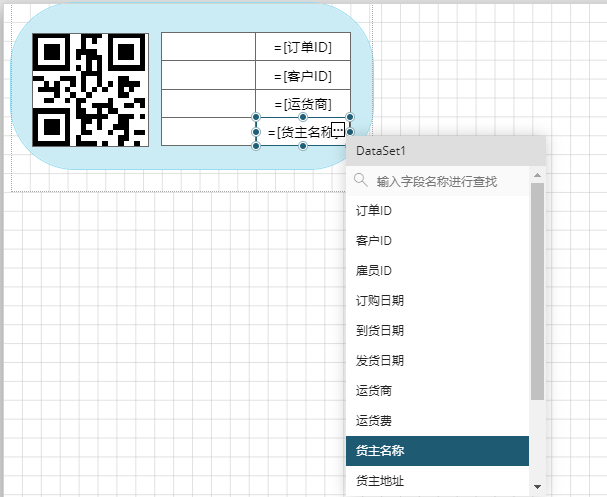This screenshot has height=497, width=607.
Task: Choose 运货费 from the field list
Action: [437, 421]
